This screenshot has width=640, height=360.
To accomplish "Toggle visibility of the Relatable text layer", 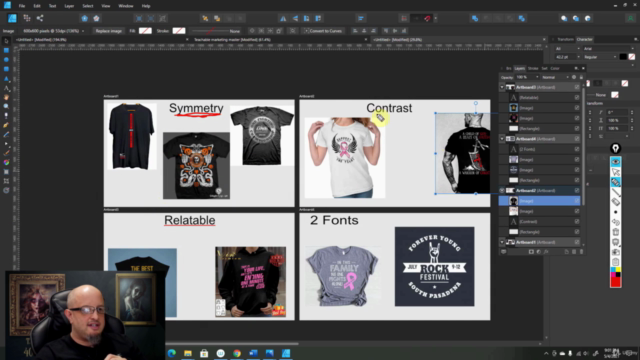I will tap(577, 98).
